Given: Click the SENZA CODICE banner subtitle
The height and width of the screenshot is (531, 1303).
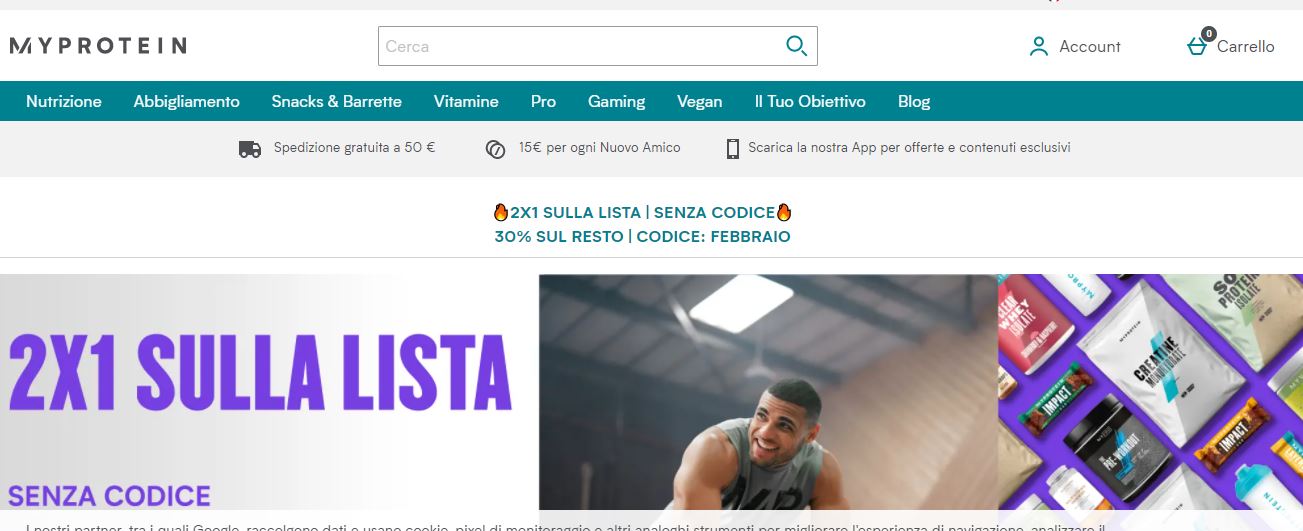Looking at the screenshot, I should (x=109, y=496).
